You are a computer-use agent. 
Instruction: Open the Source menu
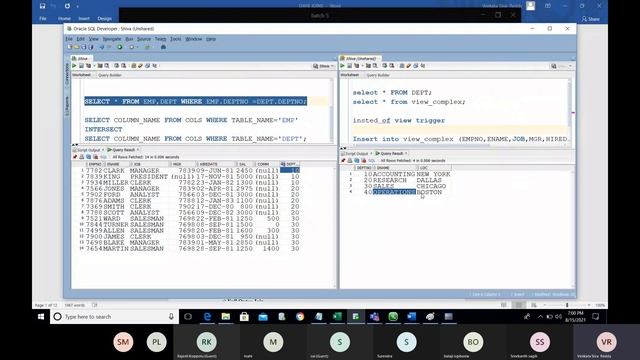point(144,39)
